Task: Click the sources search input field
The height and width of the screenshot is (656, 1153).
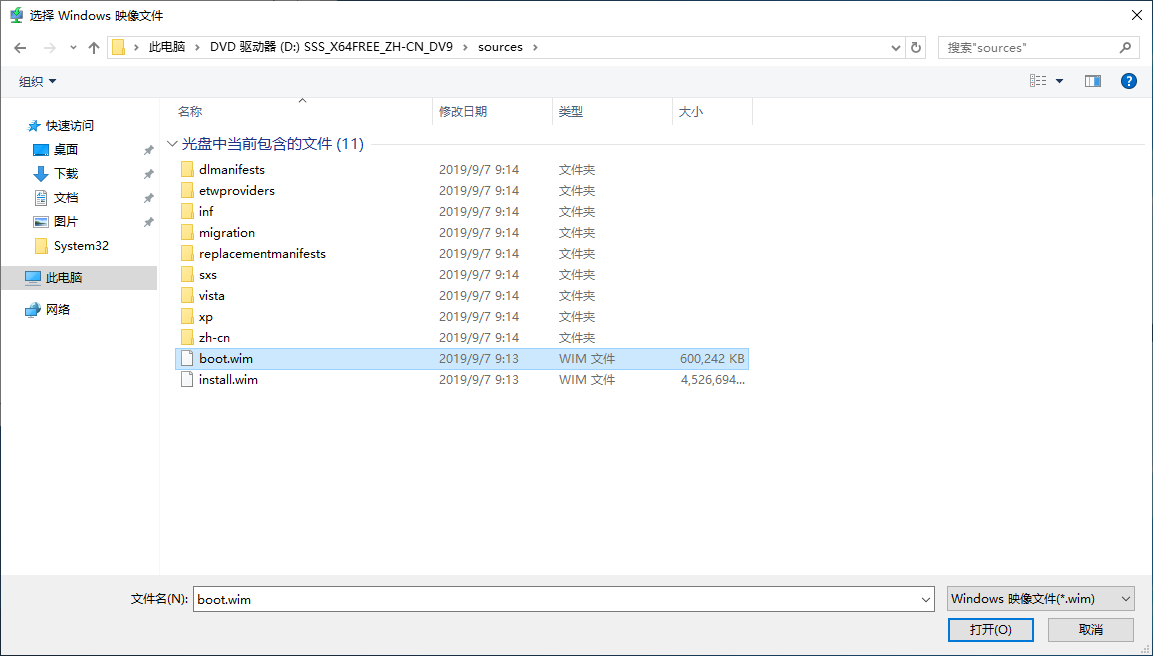Action: pos(1028,48)
